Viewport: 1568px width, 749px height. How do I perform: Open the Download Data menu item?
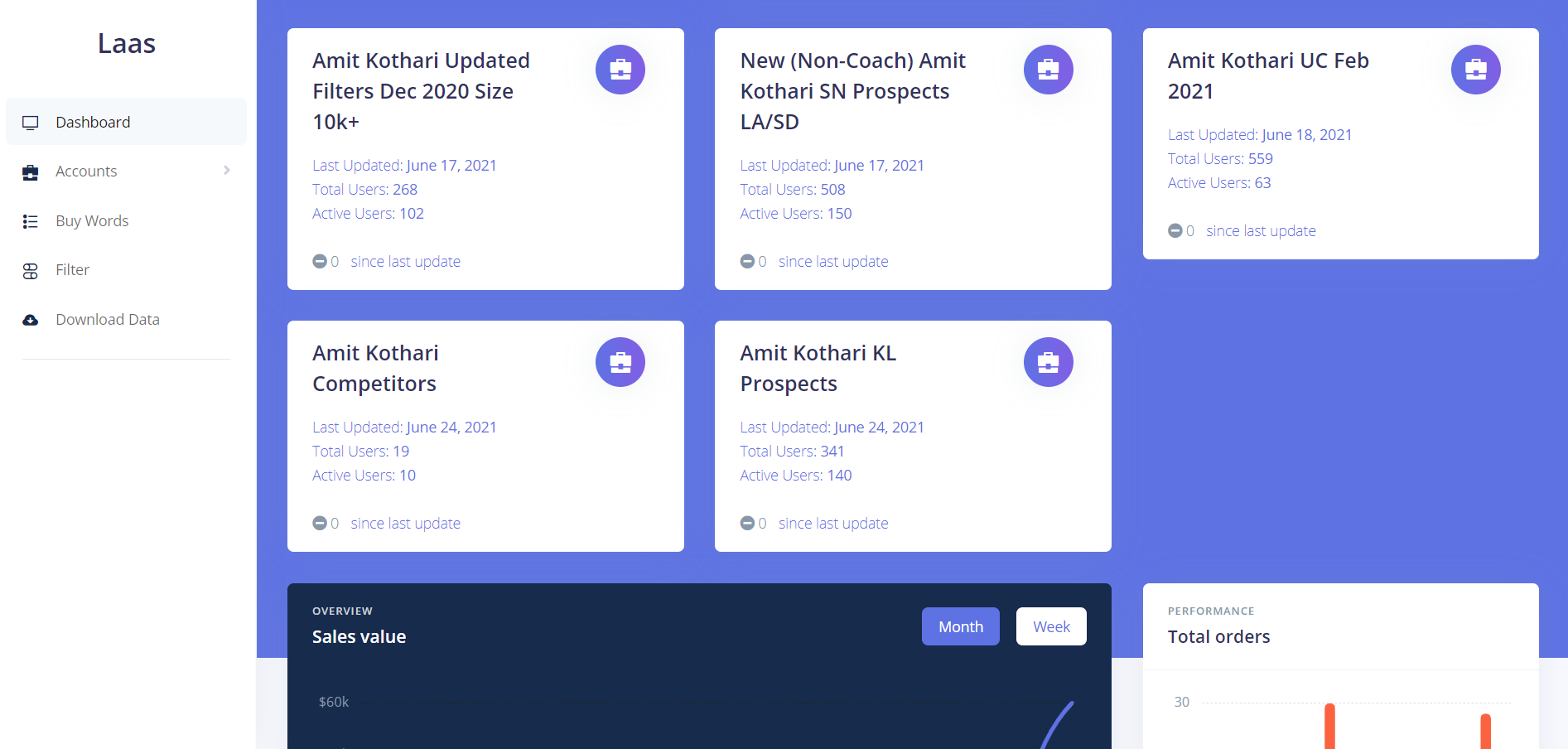click(126, 320)
